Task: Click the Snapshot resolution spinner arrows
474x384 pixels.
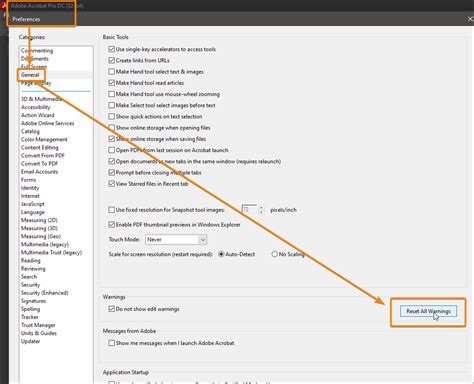Action: pyautogui.click(x=261, y=210)
